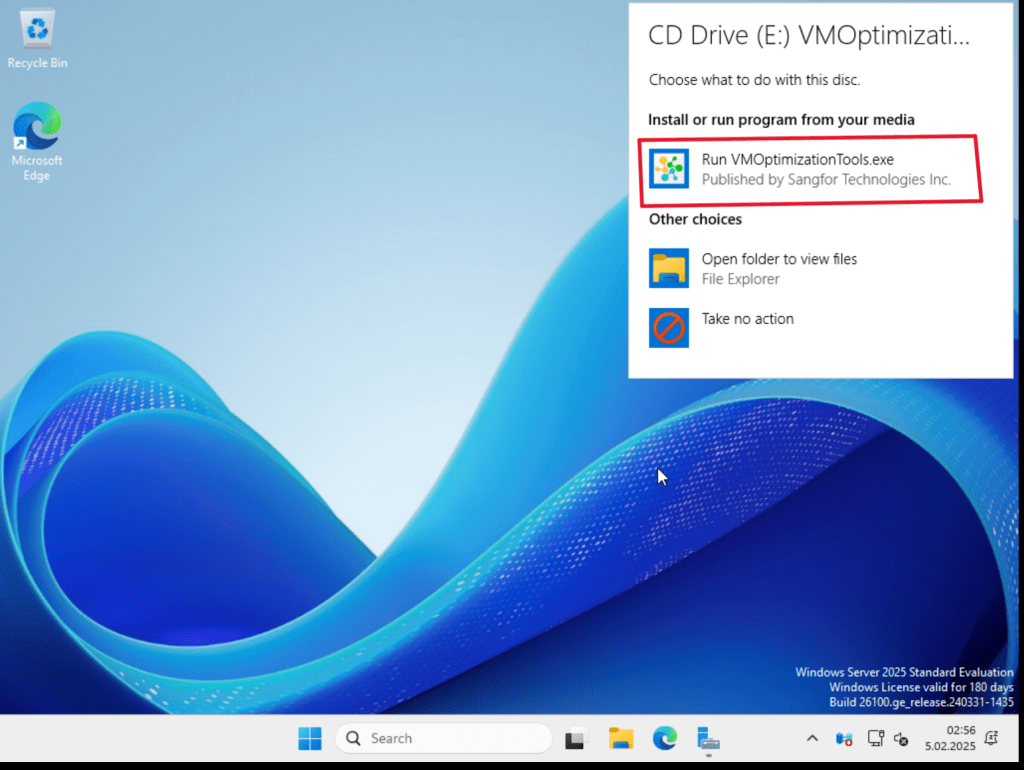Open the Windows Start menu

coord(310,739)
